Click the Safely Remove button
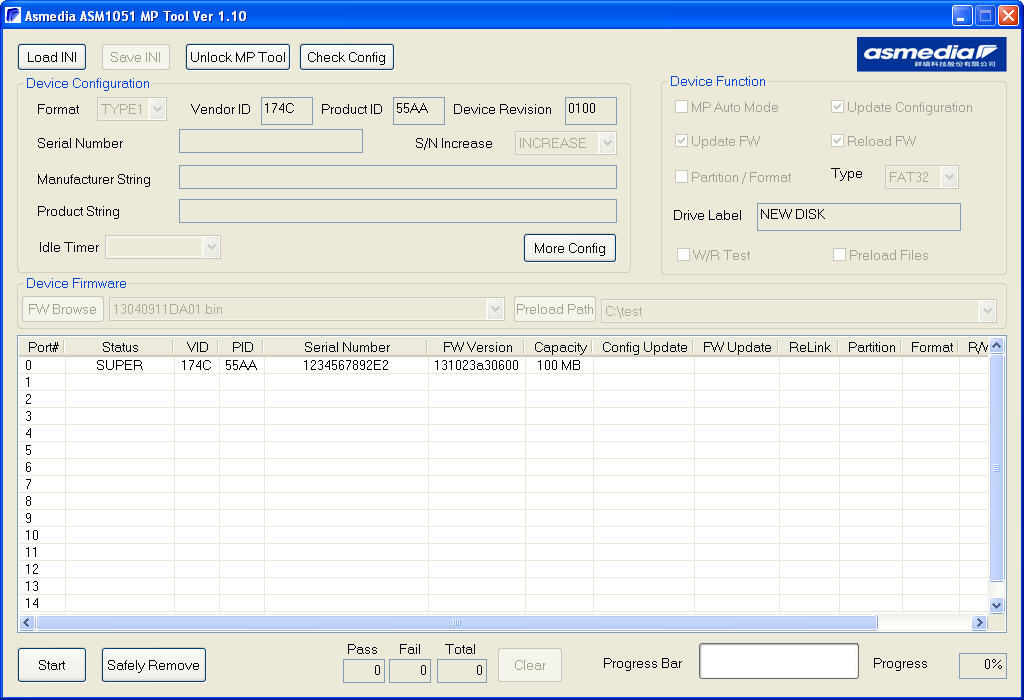 [x=153, y=665]
